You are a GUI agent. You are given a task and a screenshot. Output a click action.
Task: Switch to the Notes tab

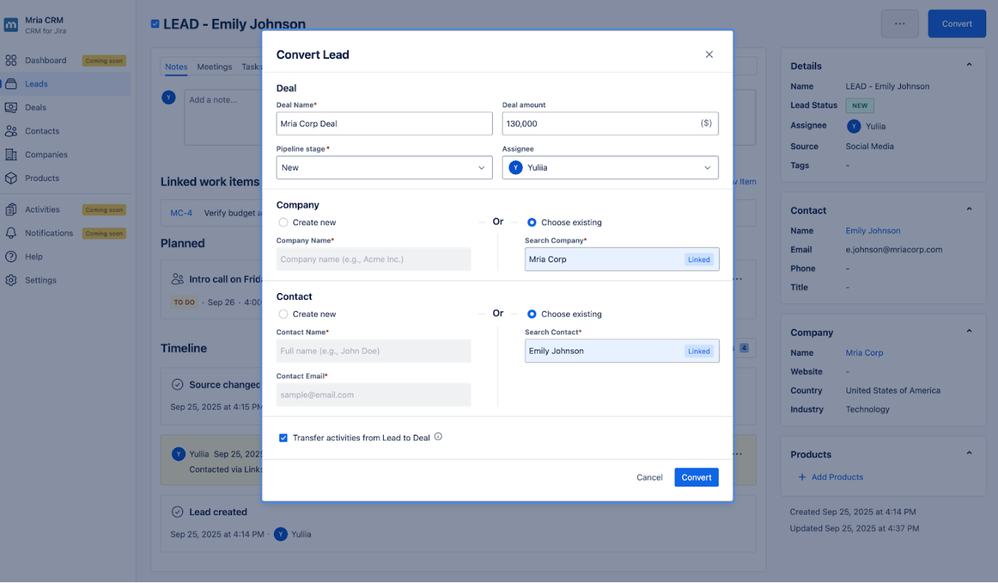pyautogui.click(x=176, y=67)
